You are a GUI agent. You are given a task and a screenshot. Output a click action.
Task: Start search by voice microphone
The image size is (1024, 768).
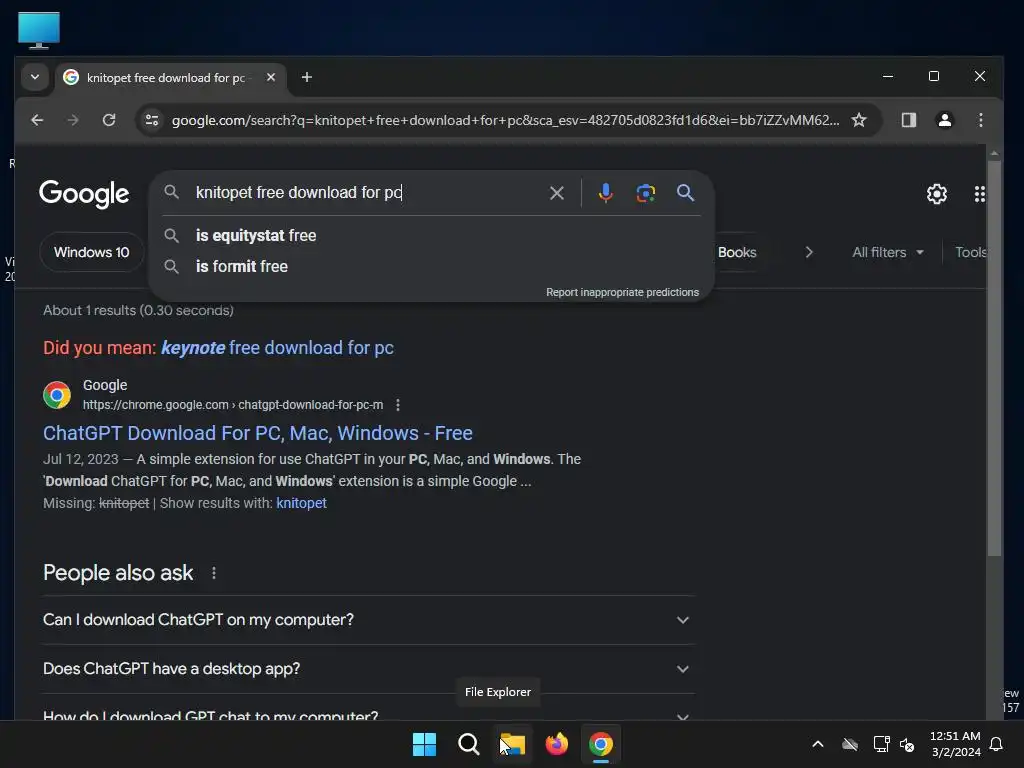605,193
